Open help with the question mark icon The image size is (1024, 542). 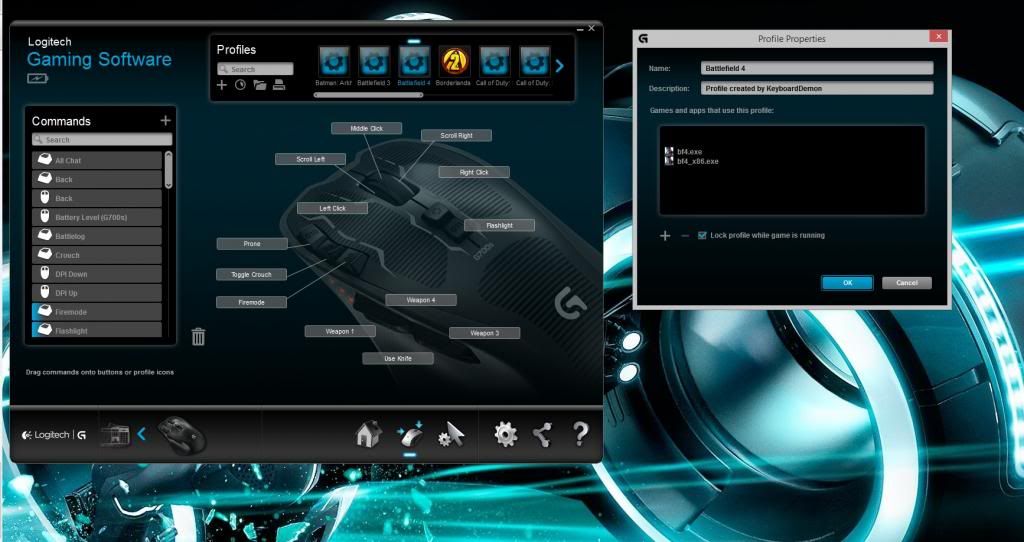tap(580, 434)
